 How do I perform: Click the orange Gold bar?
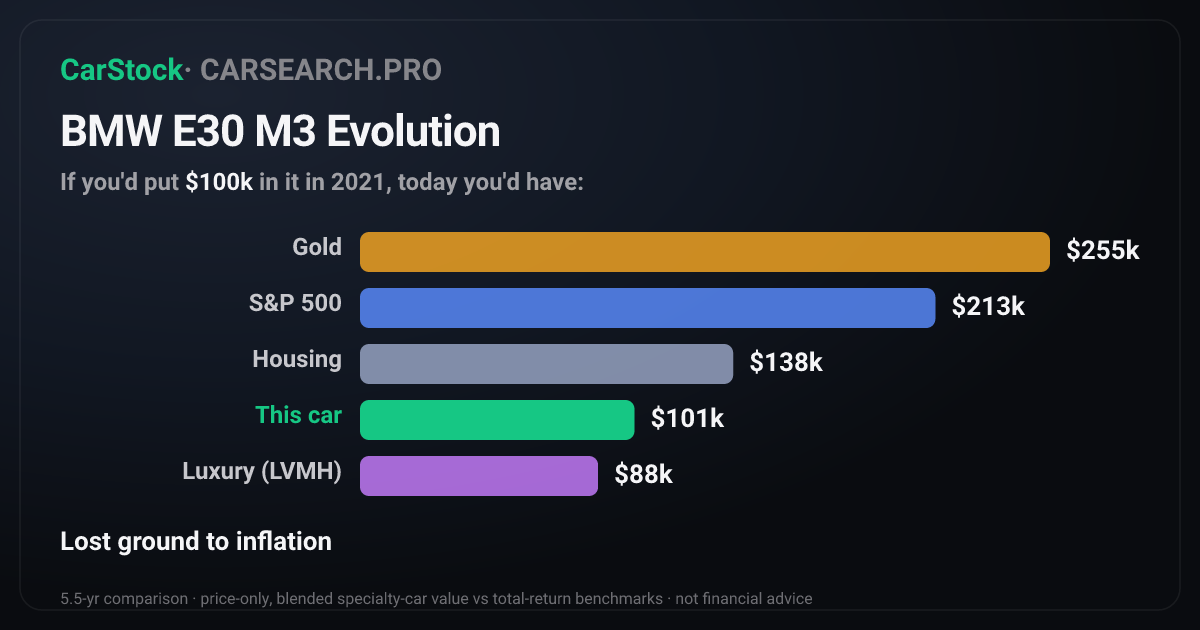(x=705, y=252)
